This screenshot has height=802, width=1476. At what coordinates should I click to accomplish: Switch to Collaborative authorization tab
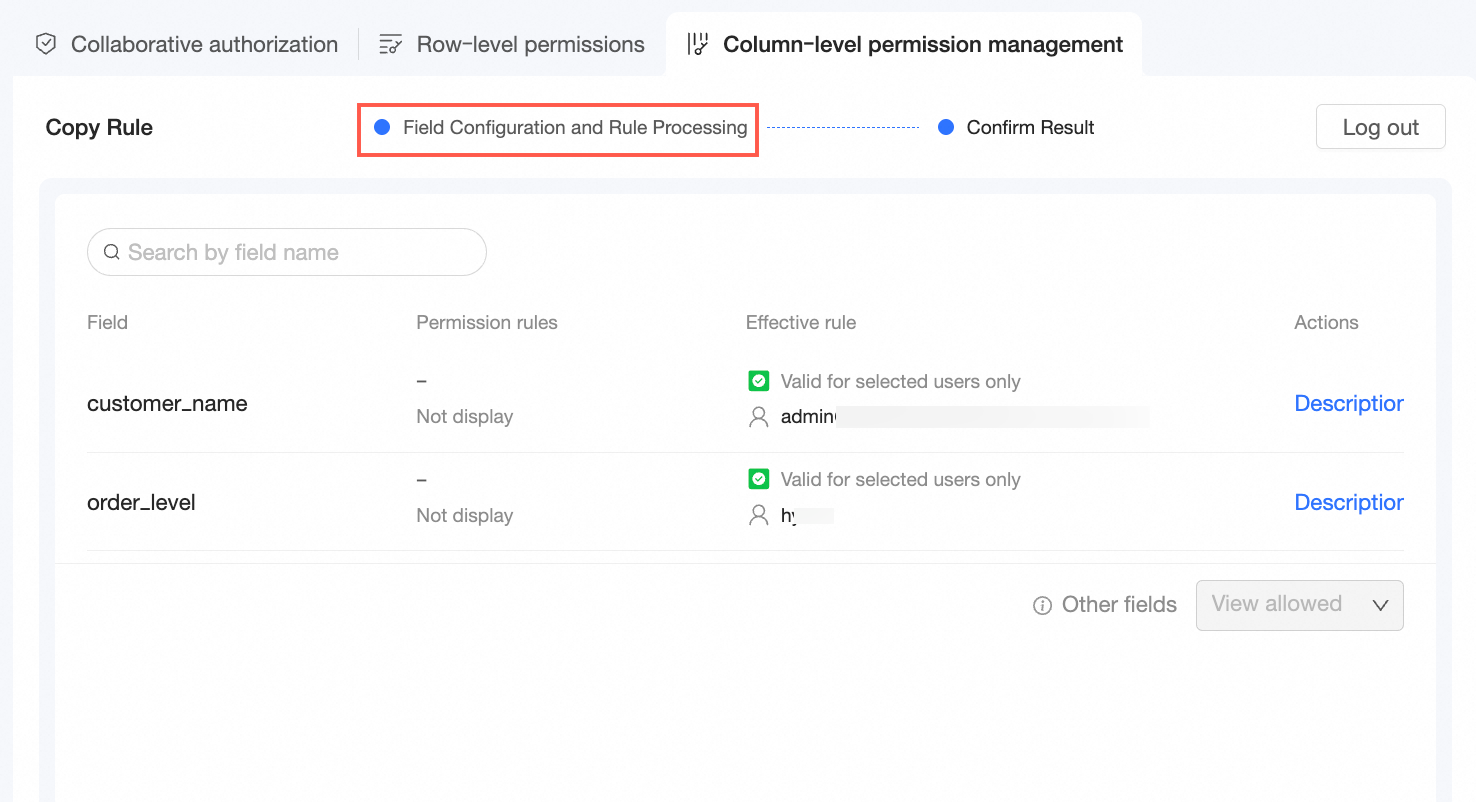click(x=204, y=45)
